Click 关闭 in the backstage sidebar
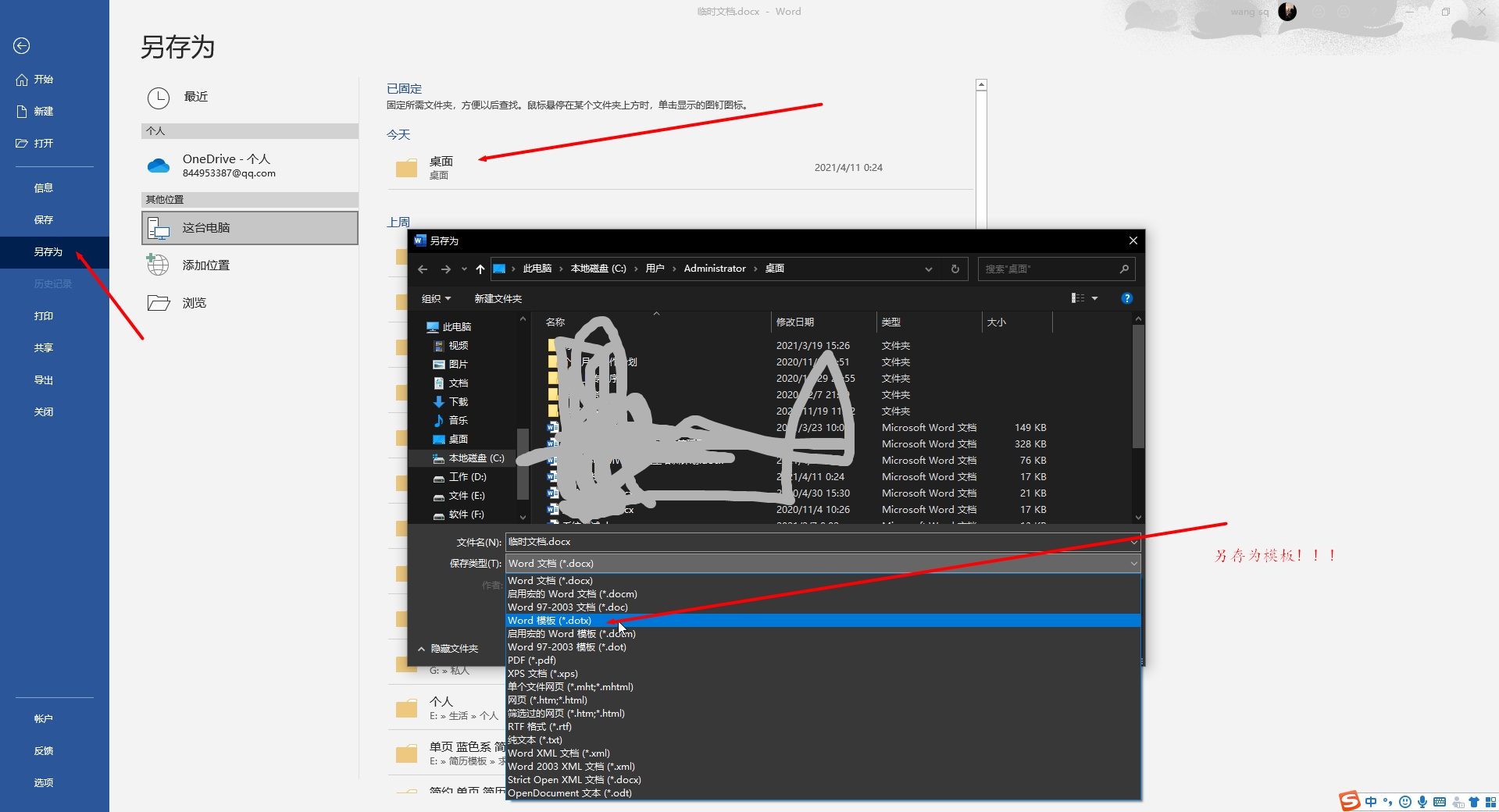The height and width of the screenshot is (812, 1499). pos(44,412)
